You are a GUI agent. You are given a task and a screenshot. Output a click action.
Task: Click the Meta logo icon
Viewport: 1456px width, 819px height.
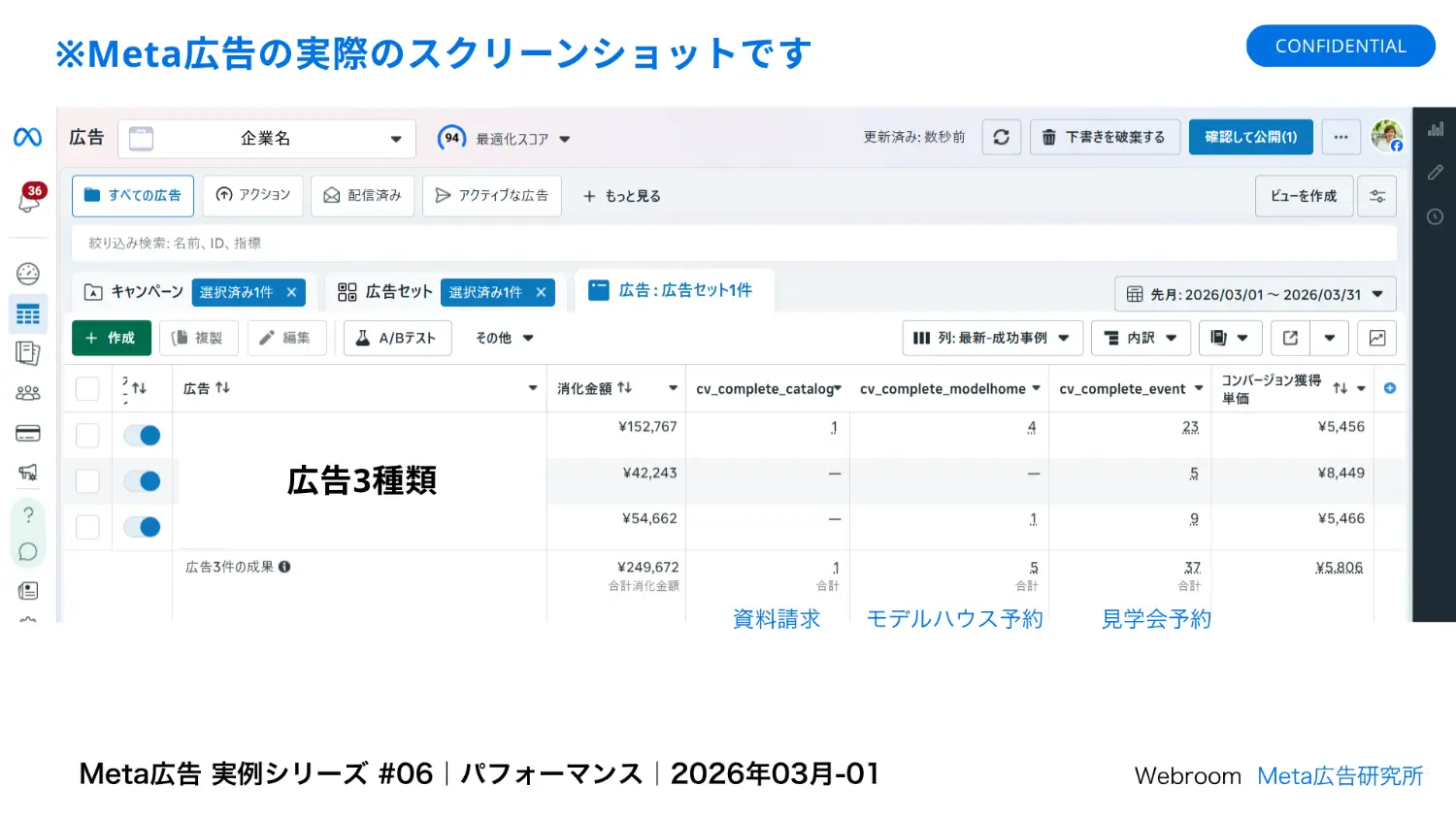click(x=27, y=138)
